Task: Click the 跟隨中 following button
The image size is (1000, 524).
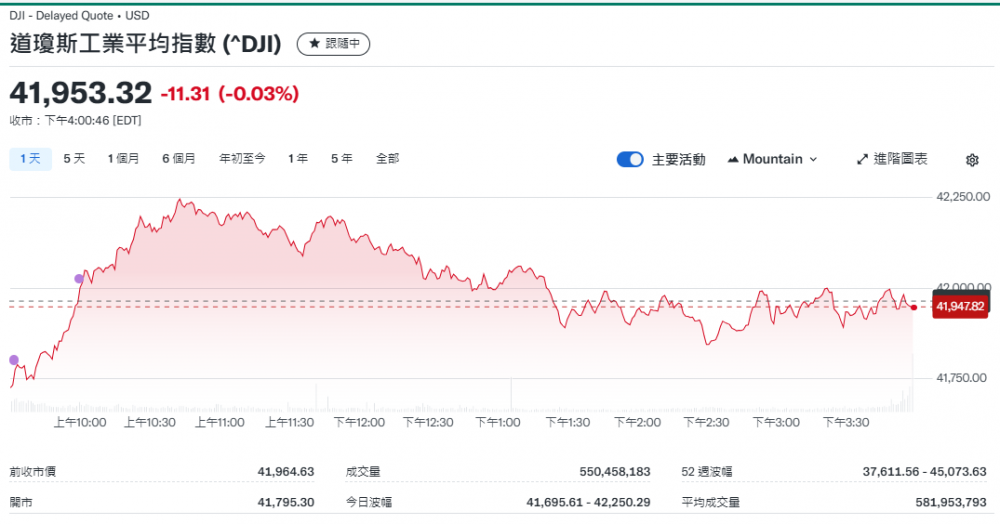Action: coord(334,44)
